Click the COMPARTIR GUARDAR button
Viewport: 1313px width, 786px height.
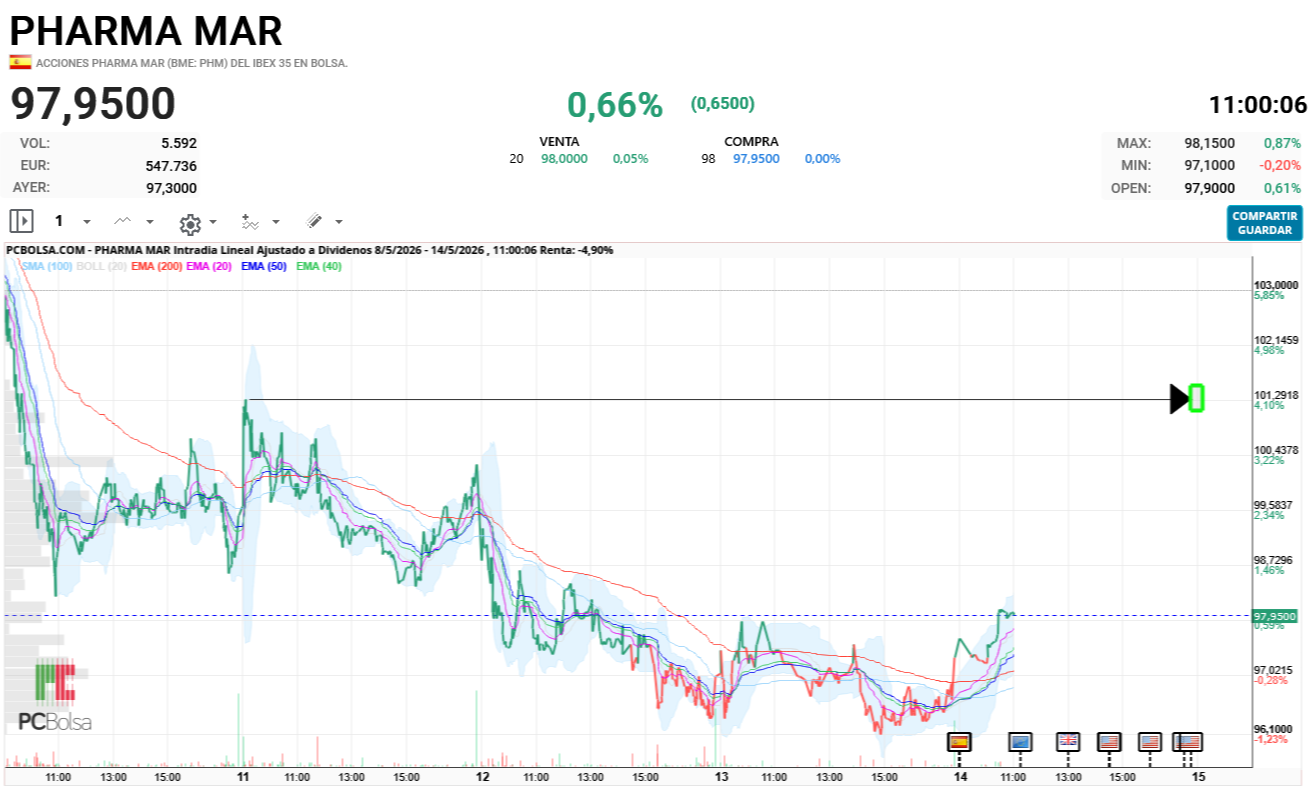(x=1265, y=223)
